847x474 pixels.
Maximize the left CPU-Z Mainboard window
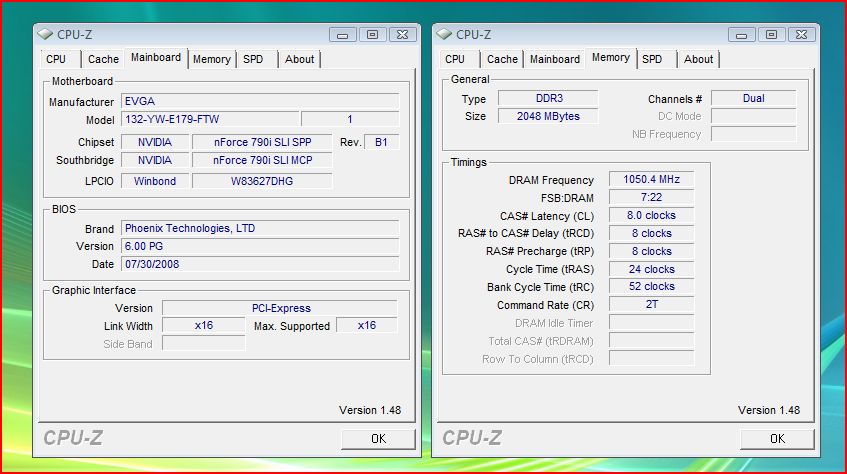(372, 35)
